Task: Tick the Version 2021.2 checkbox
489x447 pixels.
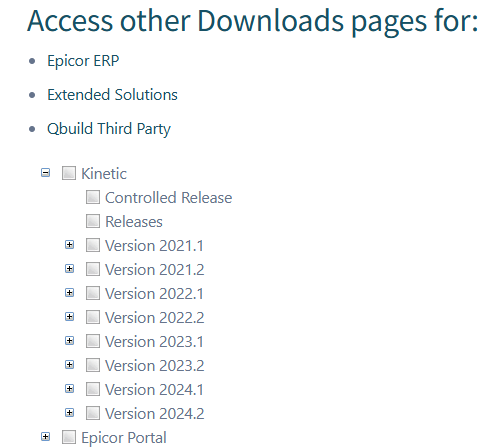Action: [93, 269]
